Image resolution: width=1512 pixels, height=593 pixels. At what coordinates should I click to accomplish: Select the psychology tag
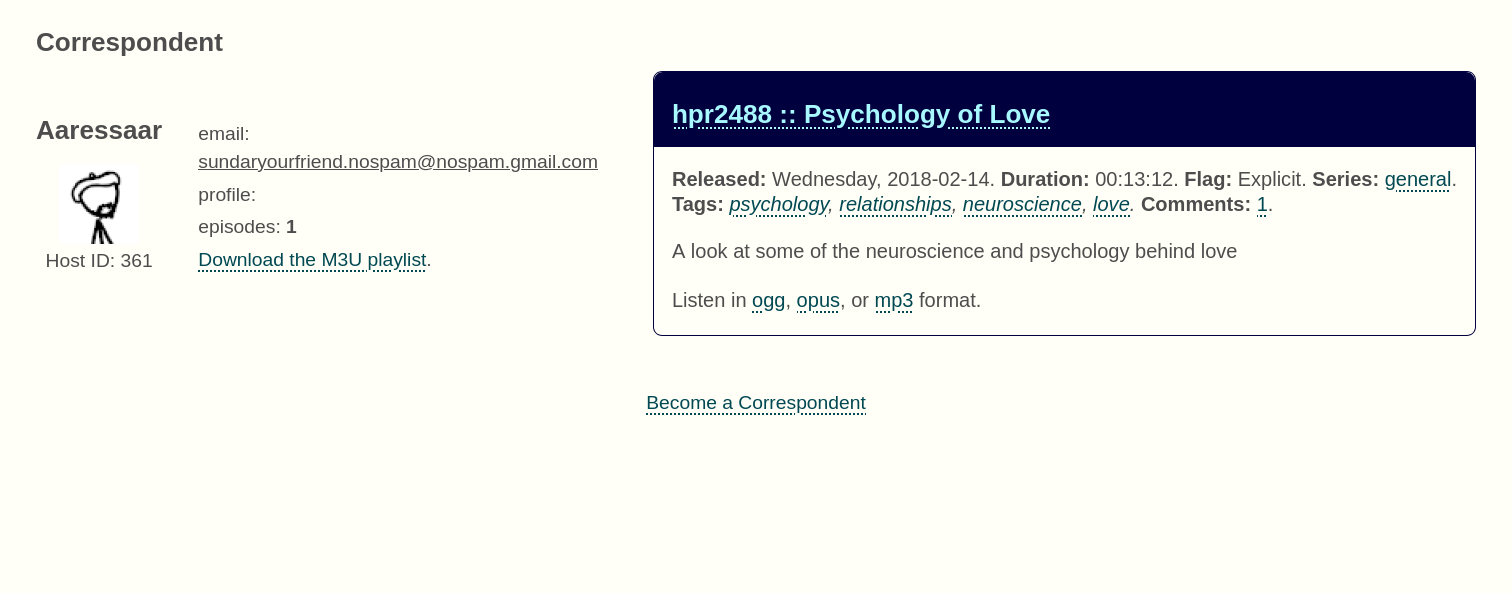[778, 205]
